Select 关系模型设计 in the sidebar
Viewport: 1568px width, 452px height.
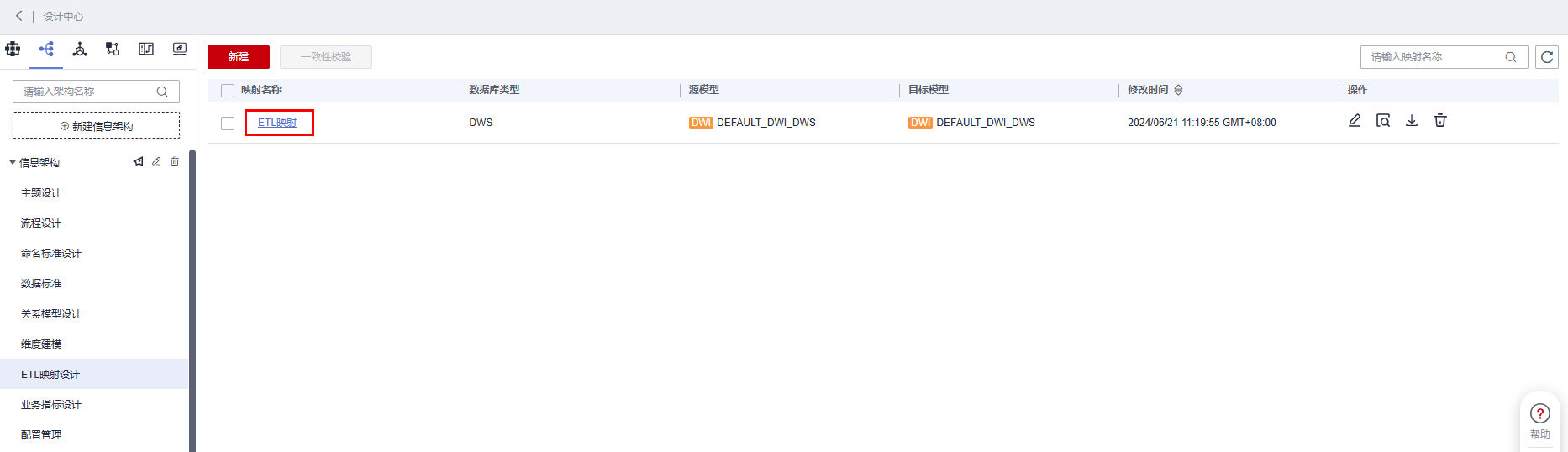(x=51, y=314)
